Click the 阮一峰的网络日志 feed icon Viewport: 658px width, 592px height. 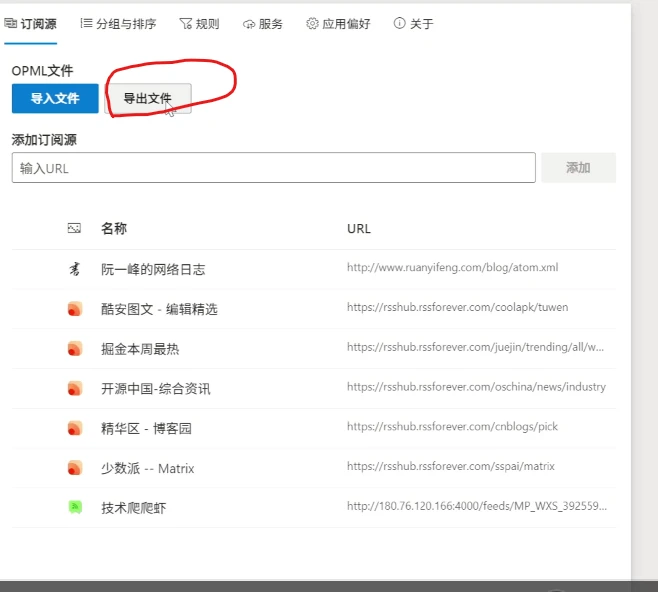click(x=74, y=269)
